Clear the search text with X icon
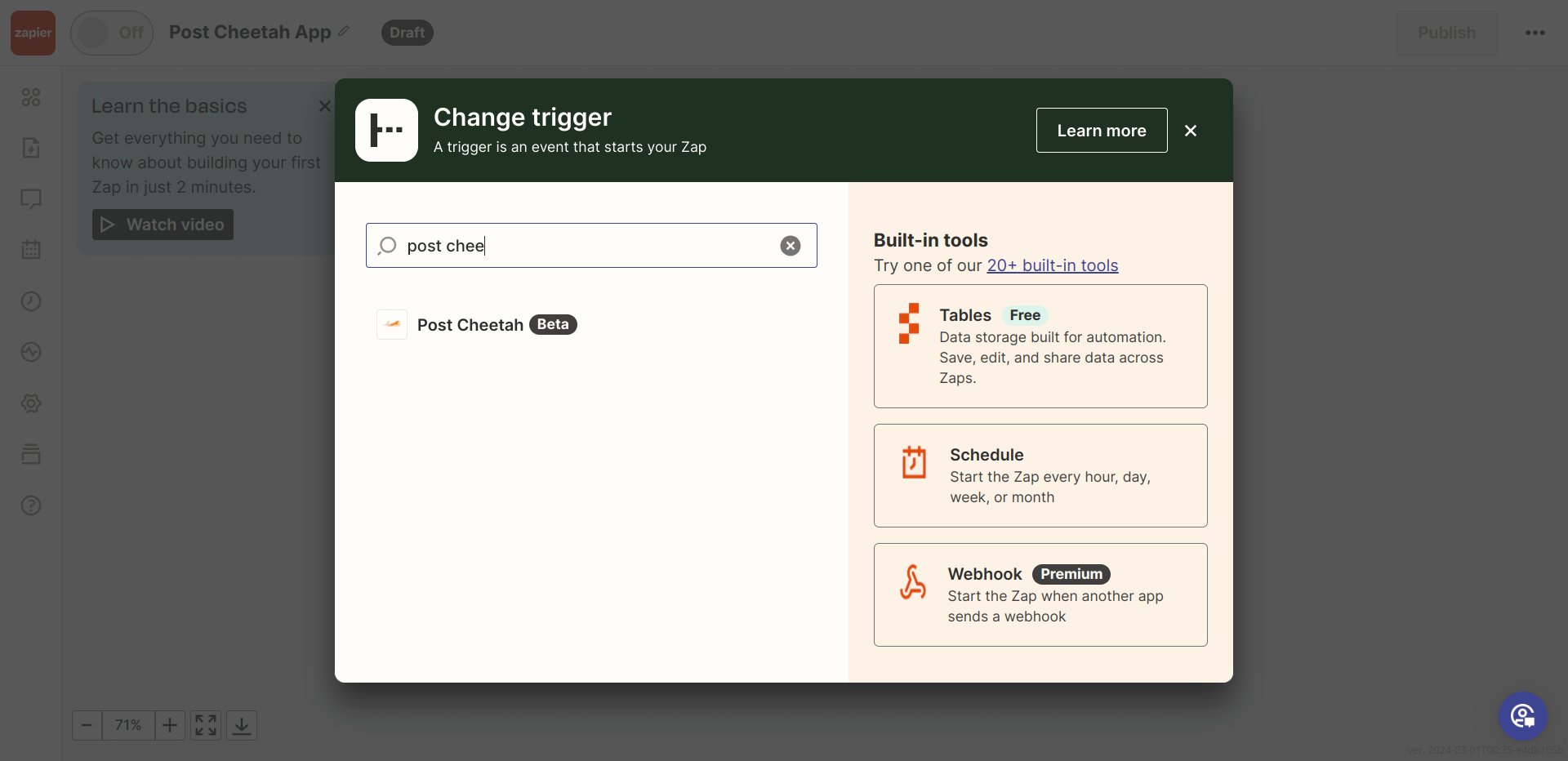This screenshot has height=761, width=1568. tap(791, 246)
